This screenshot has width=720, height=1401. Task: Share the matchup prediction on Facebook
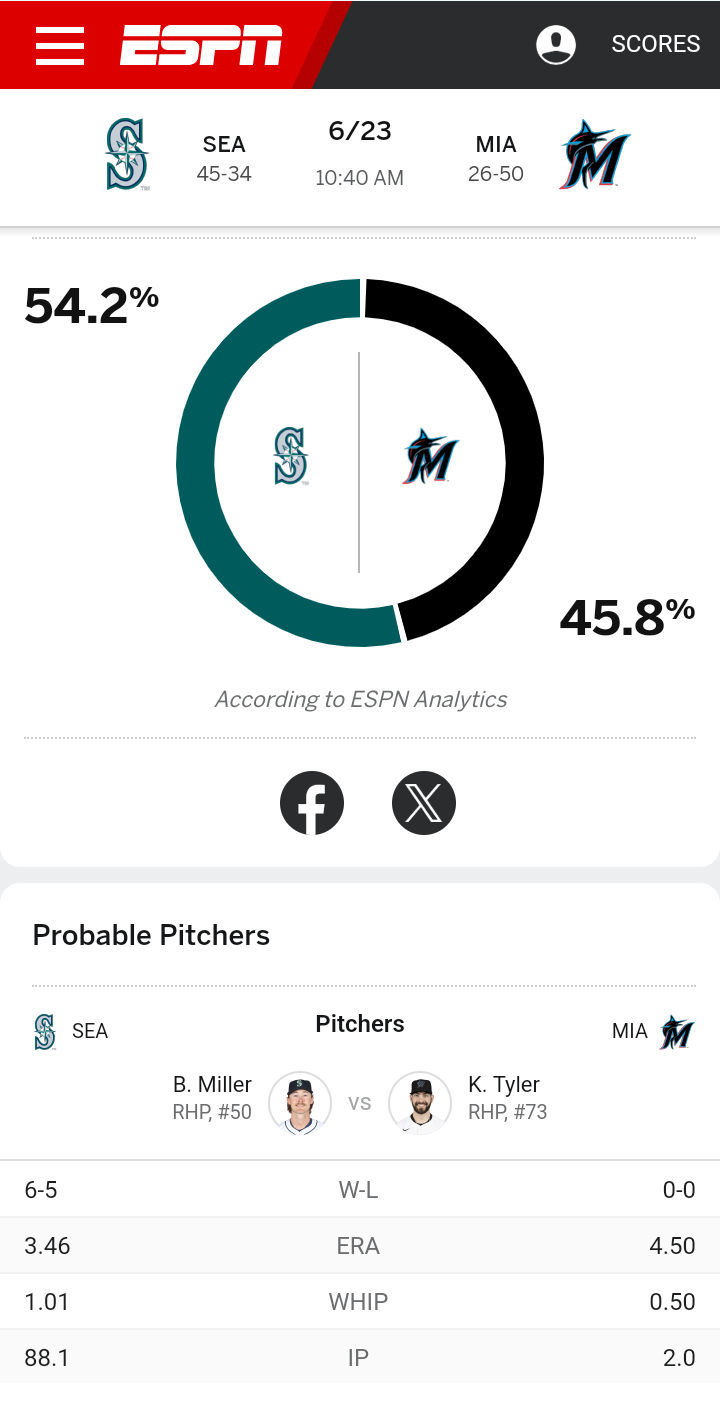click(x=312, y=802)
